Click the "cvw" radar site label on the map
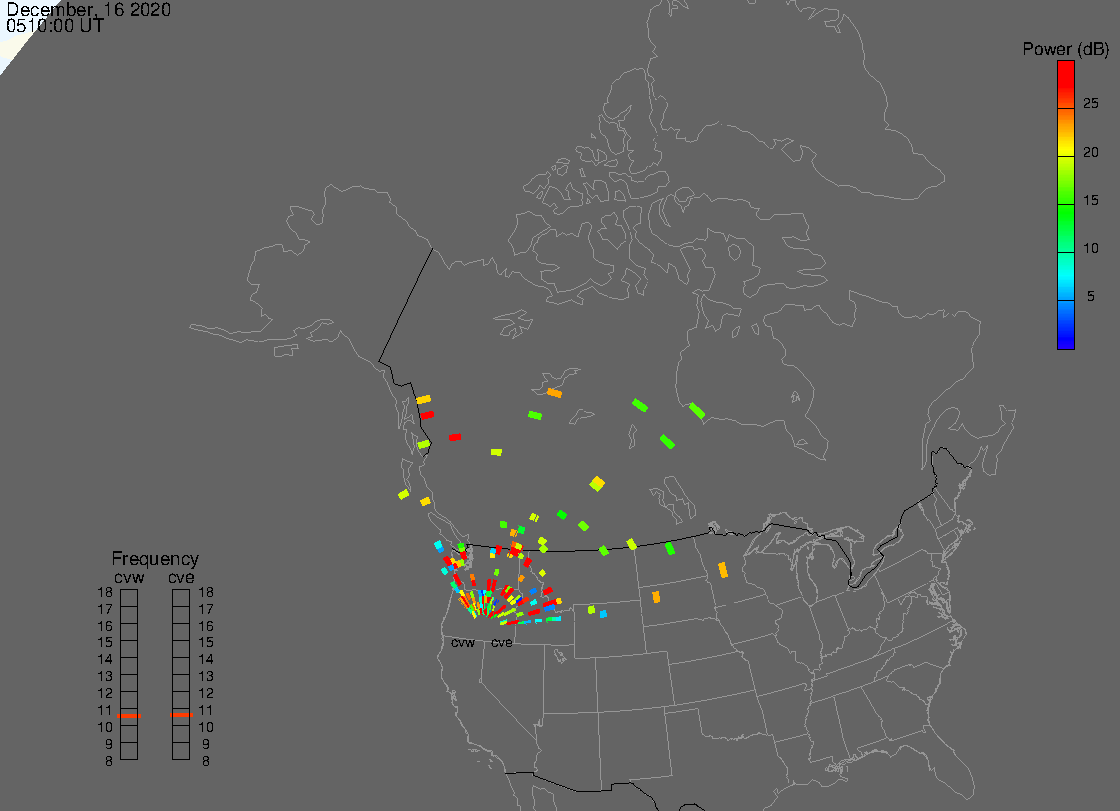 click(x=463, y=643)
